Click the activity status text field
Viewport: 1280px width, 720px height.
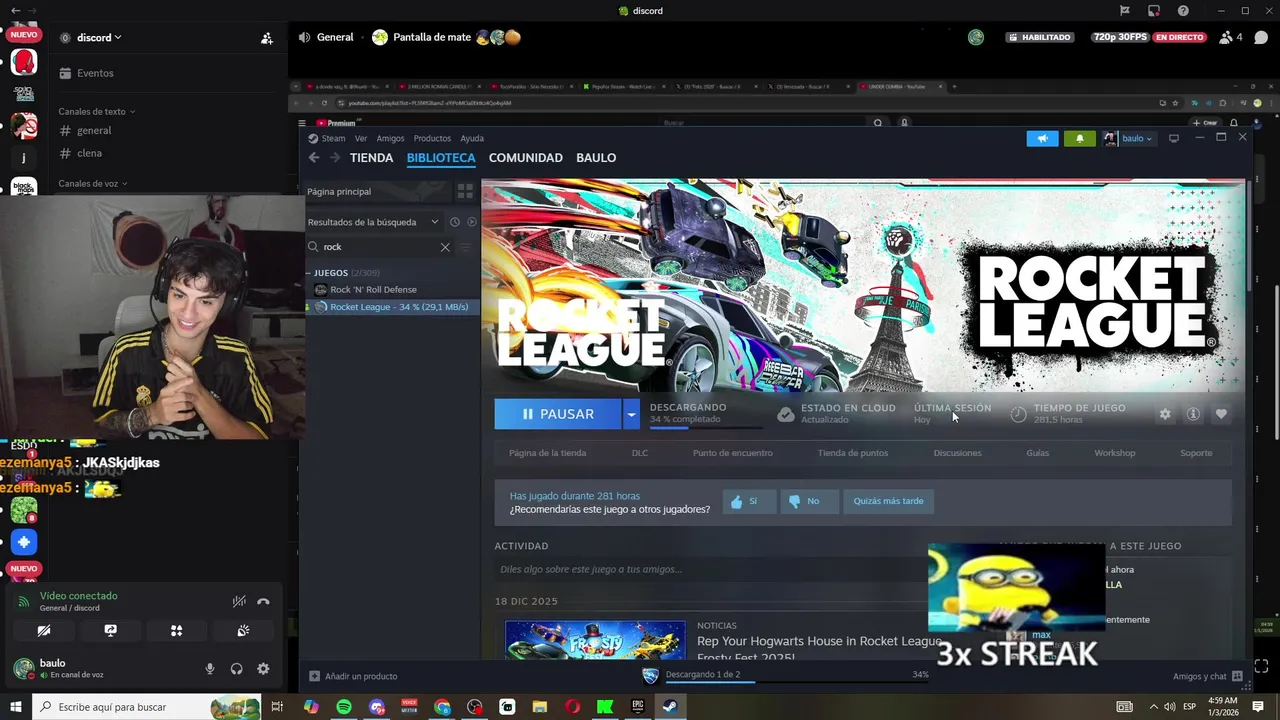pyautogui.click(x=710, y=569)
